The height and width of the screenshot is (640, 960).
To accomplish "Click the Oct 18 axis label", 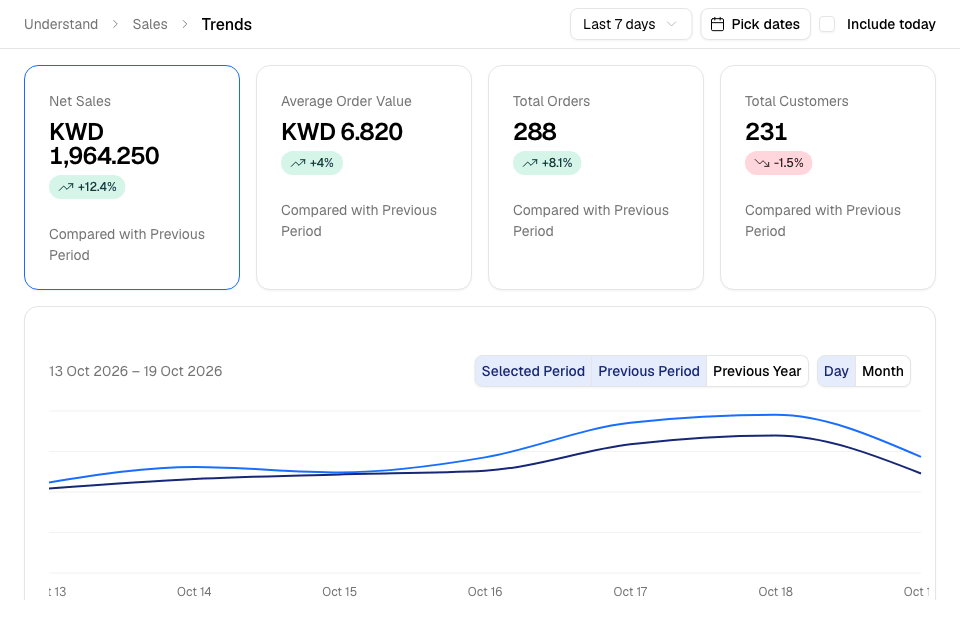I will [775, 592].
